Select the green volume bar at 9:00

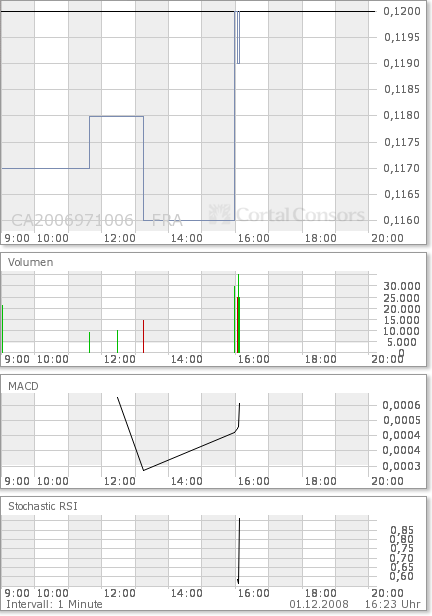2,329
